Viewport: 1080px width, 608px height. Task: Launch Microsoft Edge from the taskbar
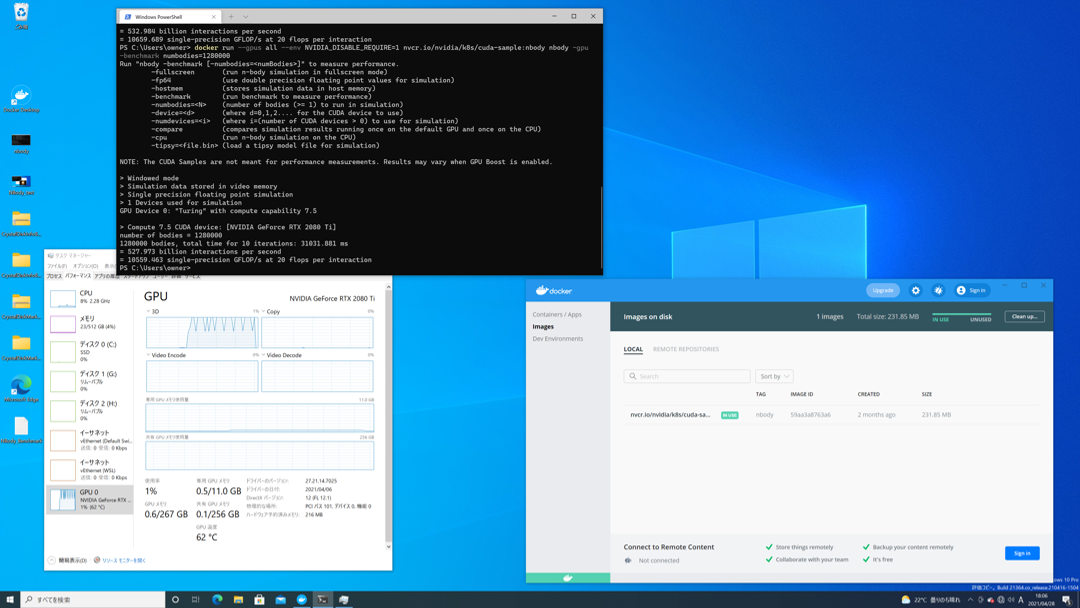217,599
